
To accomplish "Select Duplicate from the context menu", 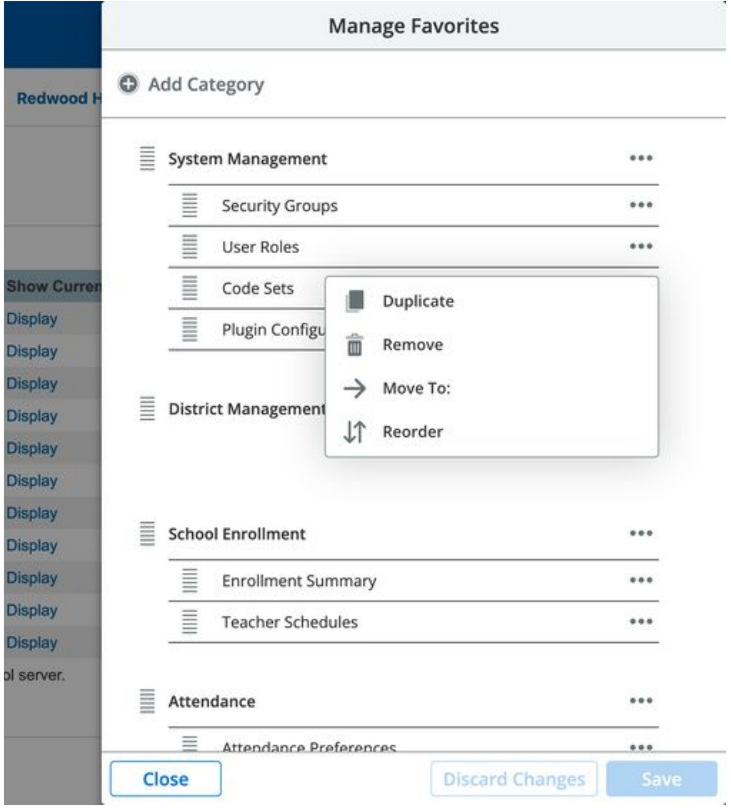I will point(417,301).
